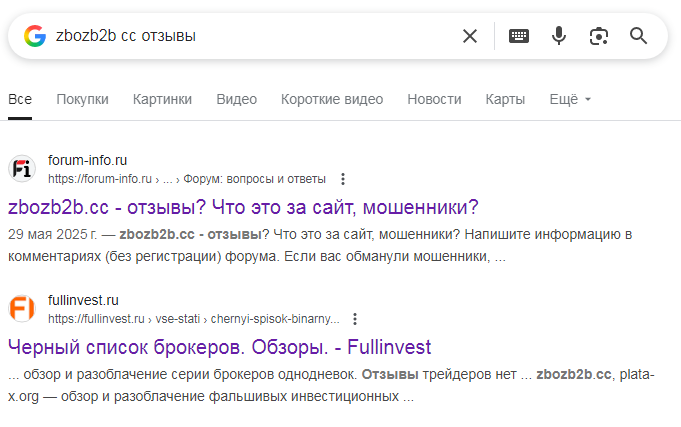The height and width of the screenshot is (427, 681).
Task: Submit search with magnifying glass icon
Action: coord(638,36)
